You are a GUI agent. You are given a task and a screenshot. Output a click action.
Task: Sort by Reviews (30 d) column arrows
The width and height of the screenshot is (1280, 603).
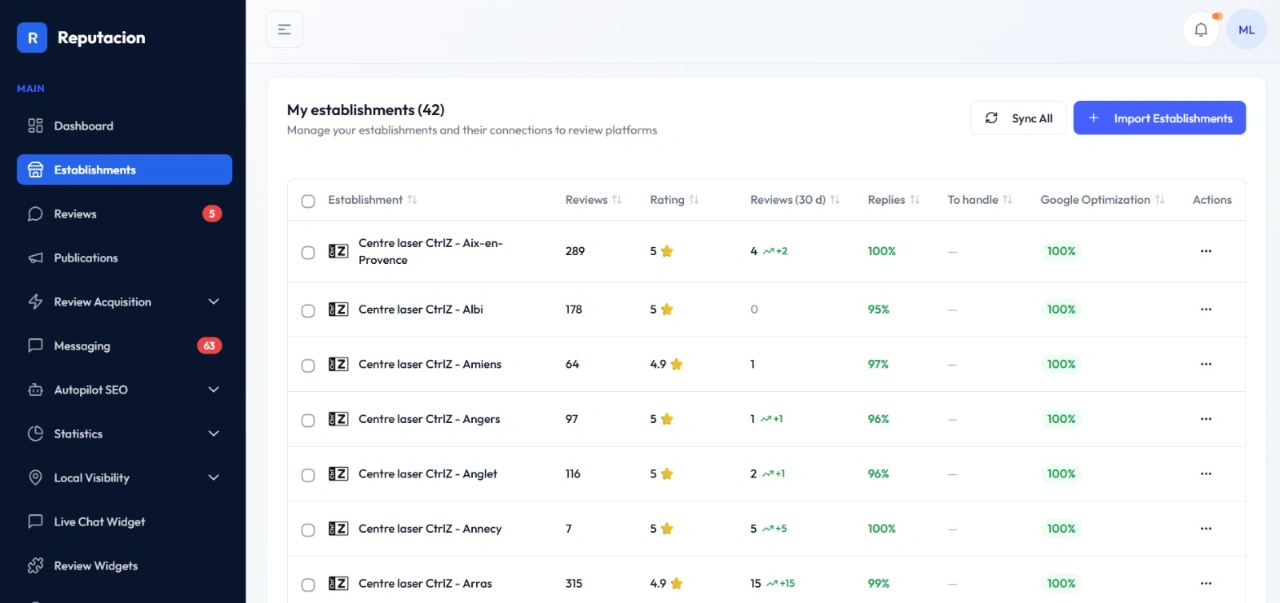(835, 200)
